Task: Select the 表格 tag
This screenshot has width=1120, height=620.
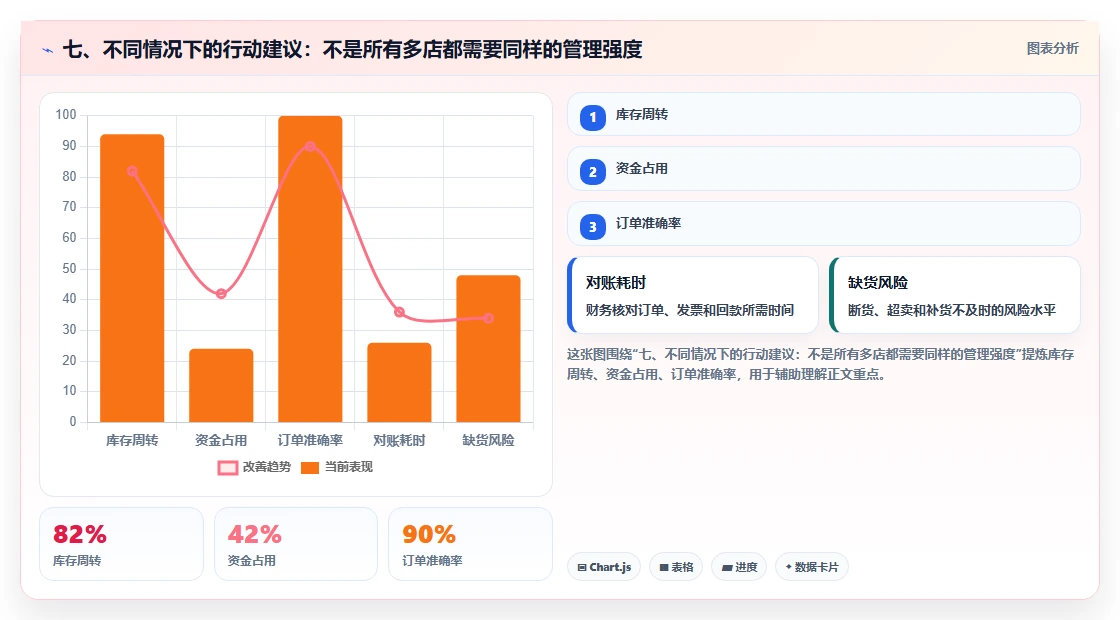Action: coord(676,567)
